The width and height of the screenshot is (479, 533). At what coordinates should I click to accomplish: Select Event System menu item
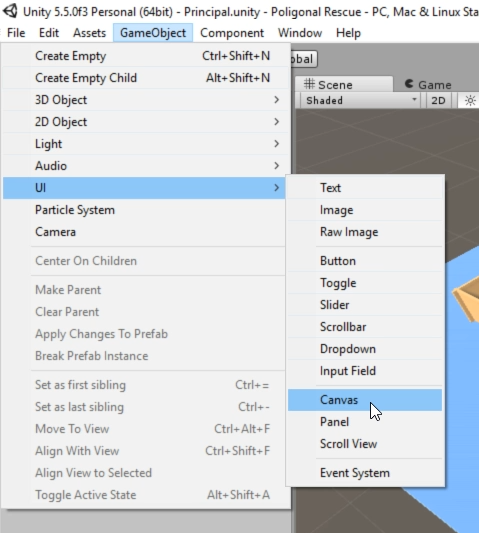click(365, 473)
